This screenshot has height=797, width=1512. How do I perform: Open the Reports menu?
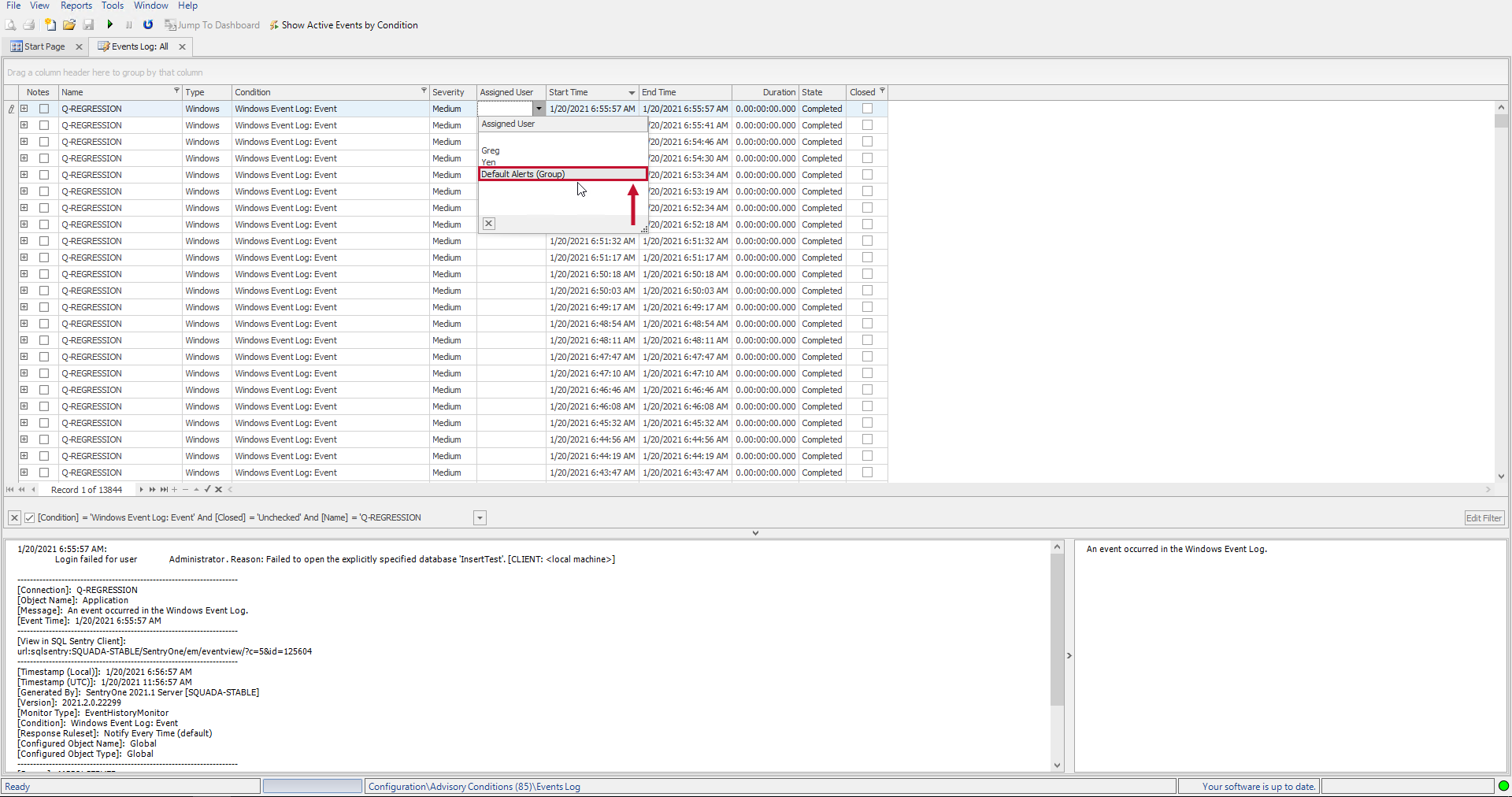coord(76,6)
